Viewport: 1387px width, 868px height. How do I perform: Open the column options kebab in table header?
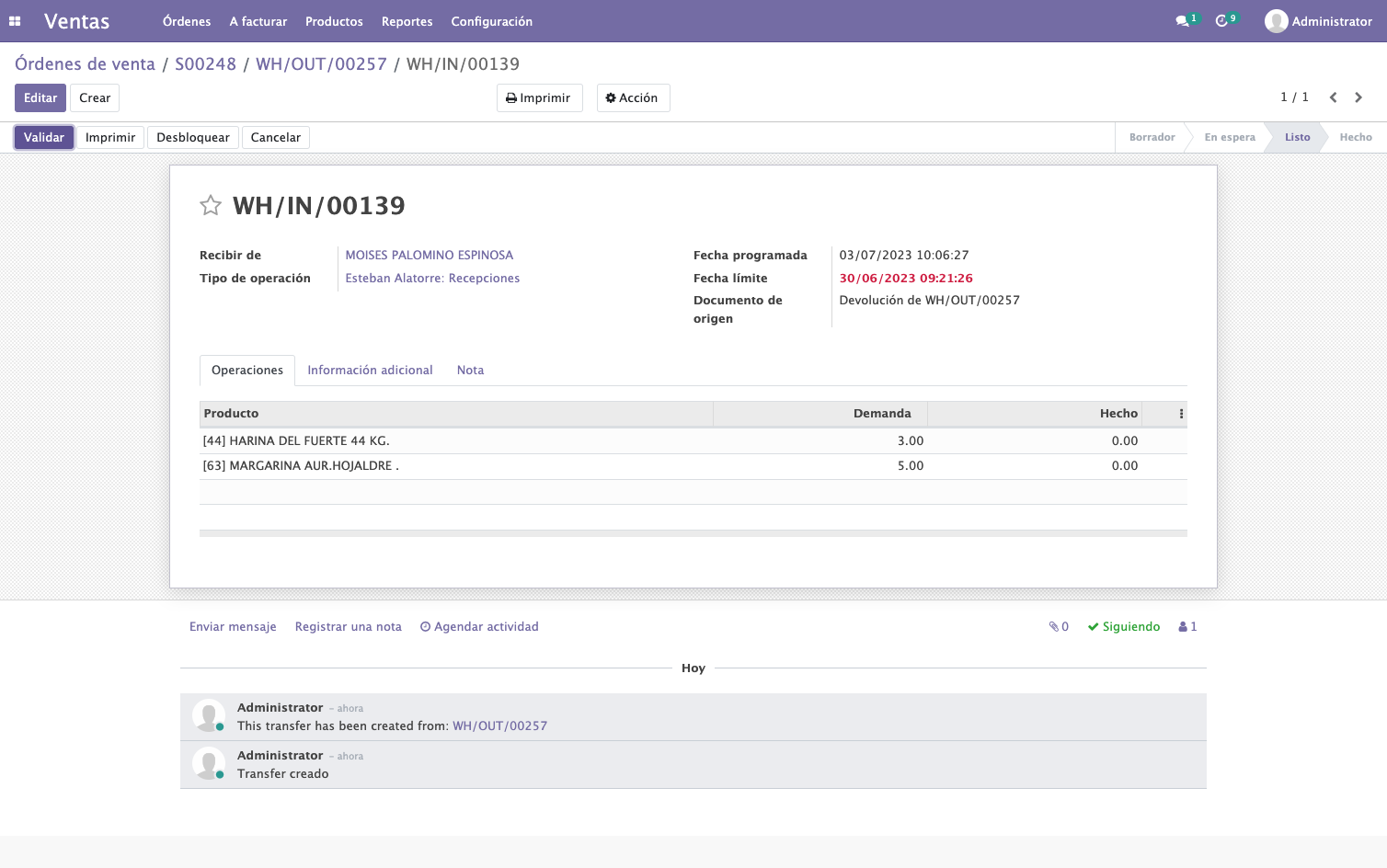1181,414
